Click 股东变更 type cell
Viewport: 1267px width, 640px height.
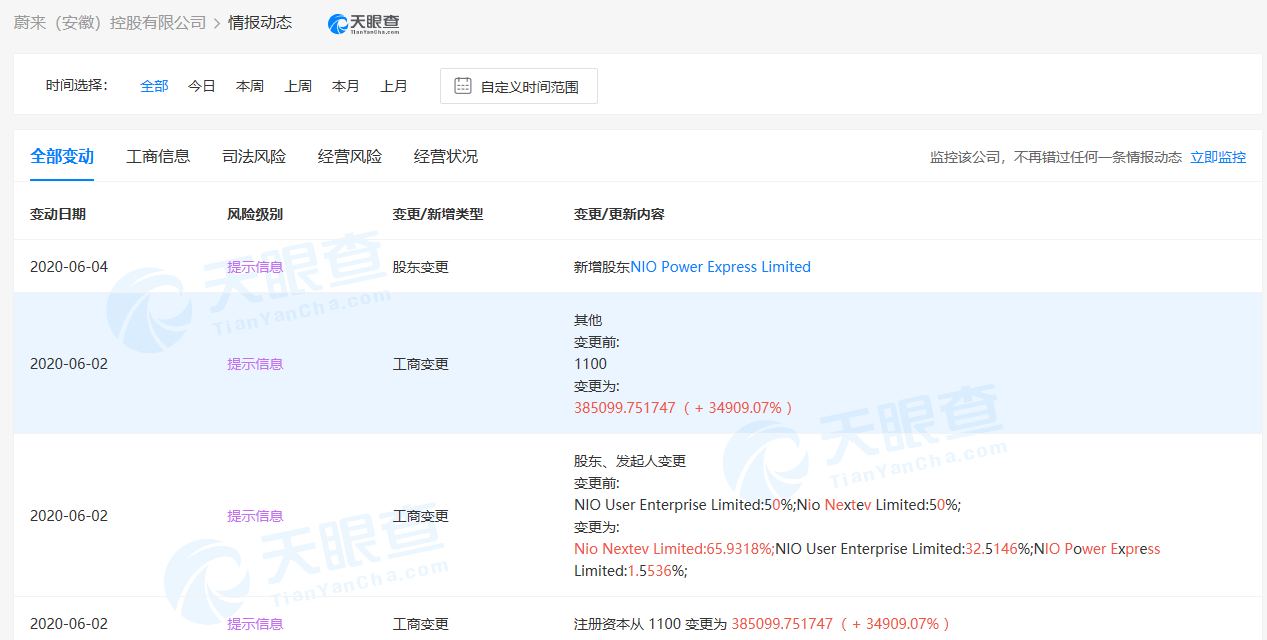point(421,267)
